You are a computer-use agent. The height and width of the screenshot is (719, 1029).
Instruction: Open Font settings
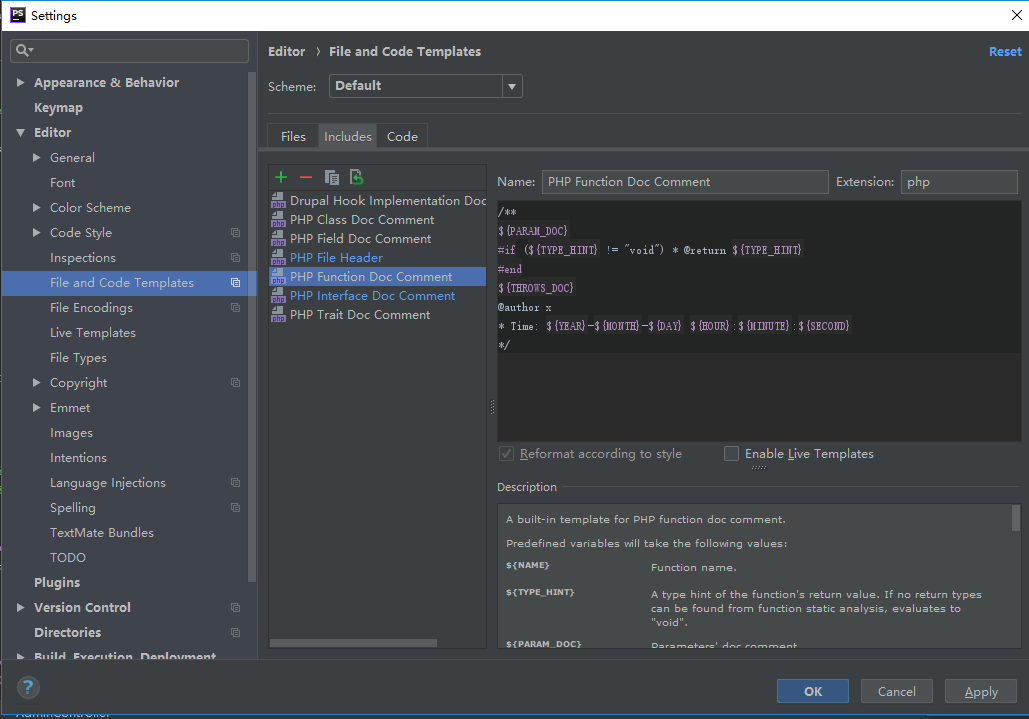pos(62,182)
